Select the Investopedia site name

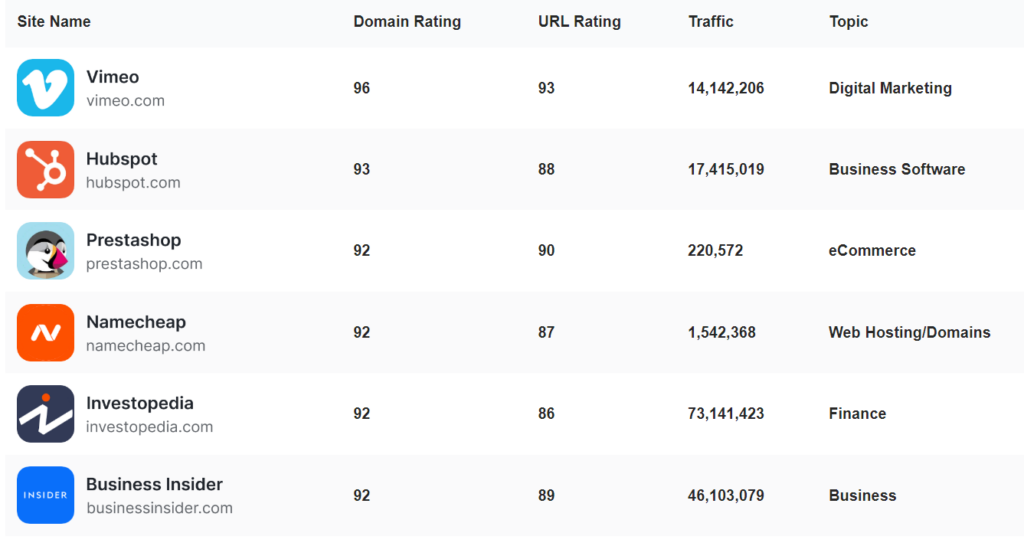(139, 403)
